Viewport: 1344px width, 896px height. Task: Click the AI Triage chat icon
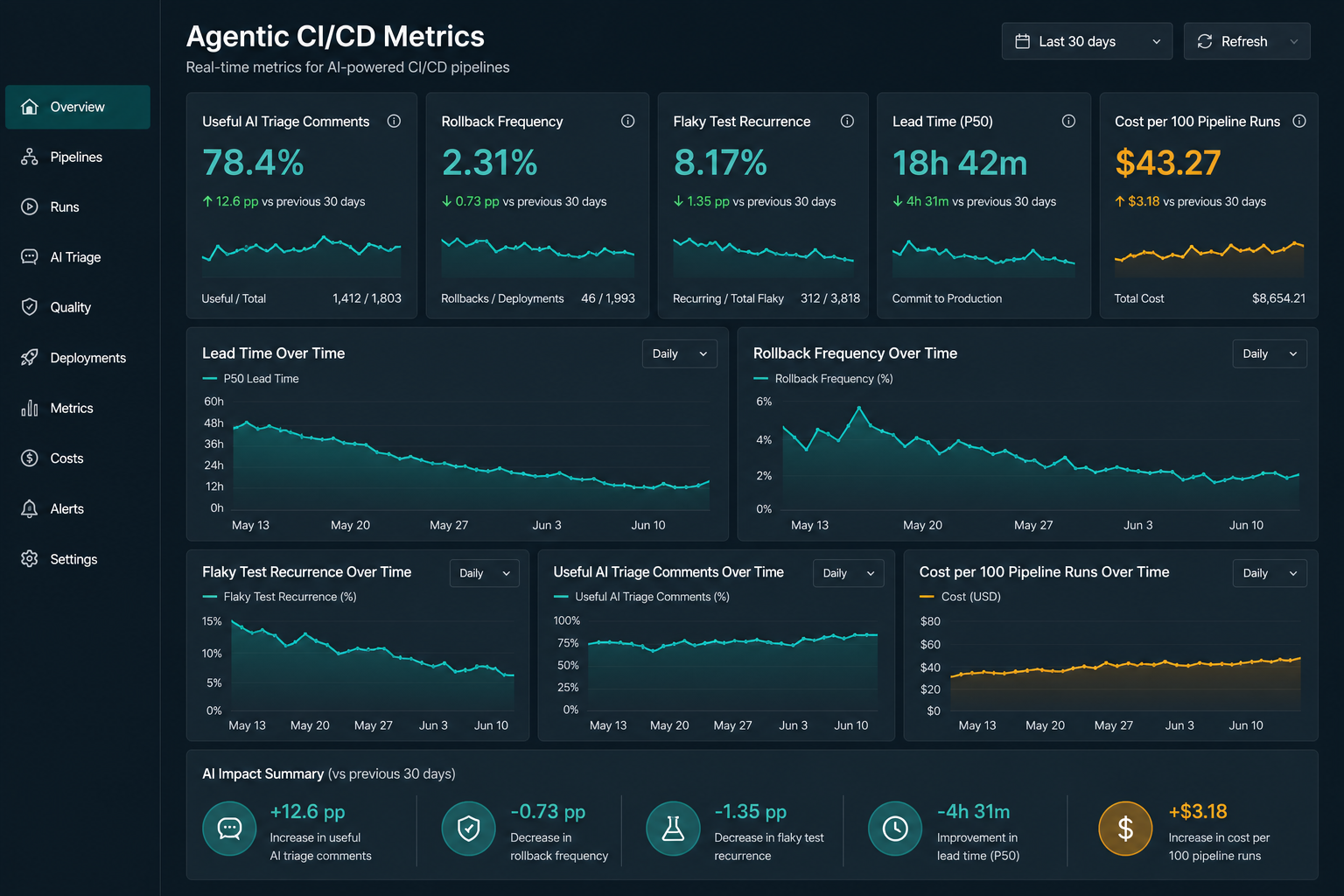point(30,257)
